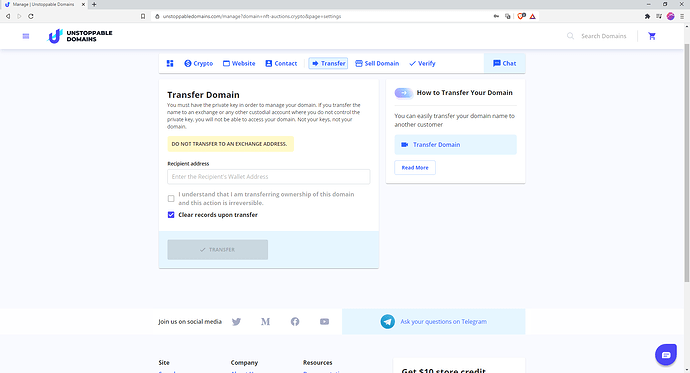The height and width of the screenshot is (373, 690).
Task: Open the extensions puzzle icon
Action: tap(647, 16)
